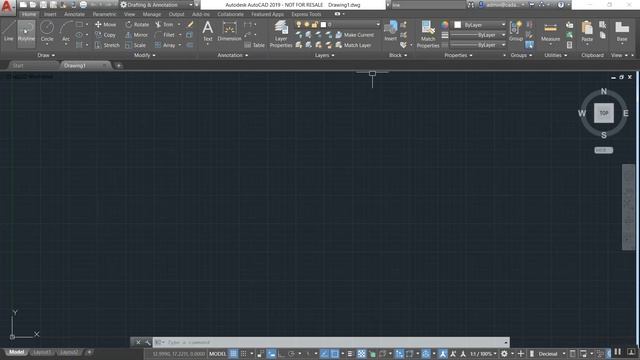Click the Rotate tool
Image resolution: width=640 pixels, height=360 pixels.
tap(137, 24)
